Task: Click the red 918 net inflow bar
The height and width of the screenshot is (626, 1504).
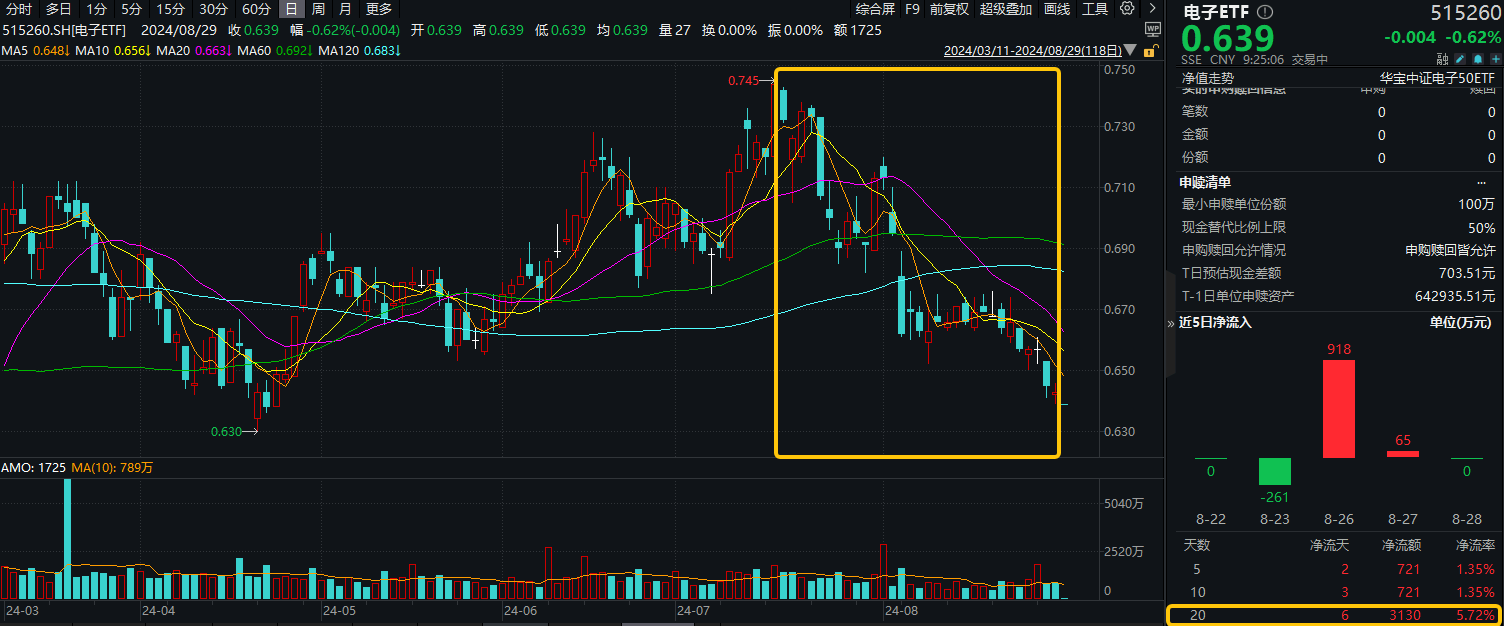Action: tap(1339, 408)
